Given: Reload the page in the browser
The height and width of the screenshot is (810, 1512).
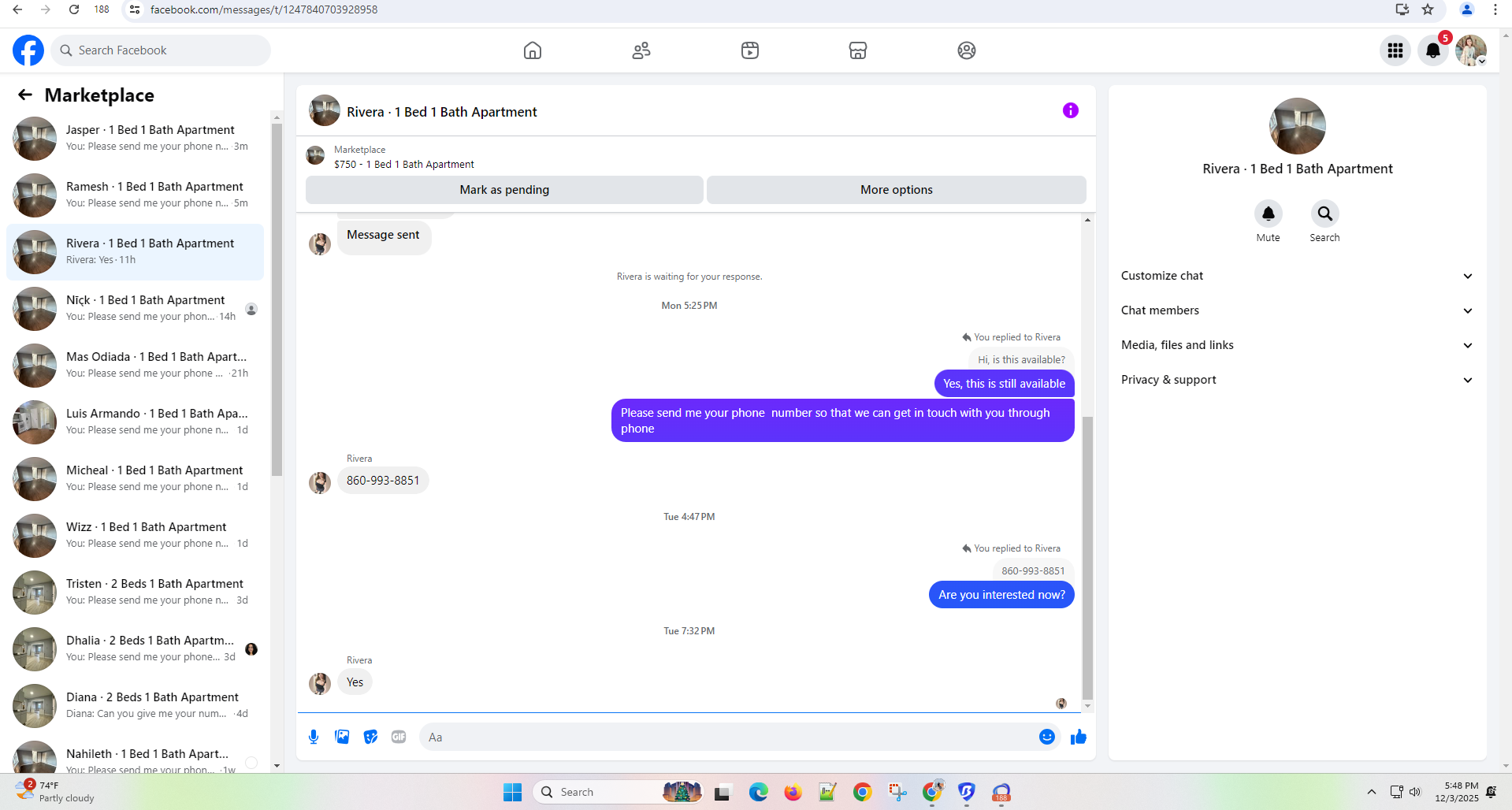Looking at the screenshot, I should pyautogui.click(x=74, y=9).
